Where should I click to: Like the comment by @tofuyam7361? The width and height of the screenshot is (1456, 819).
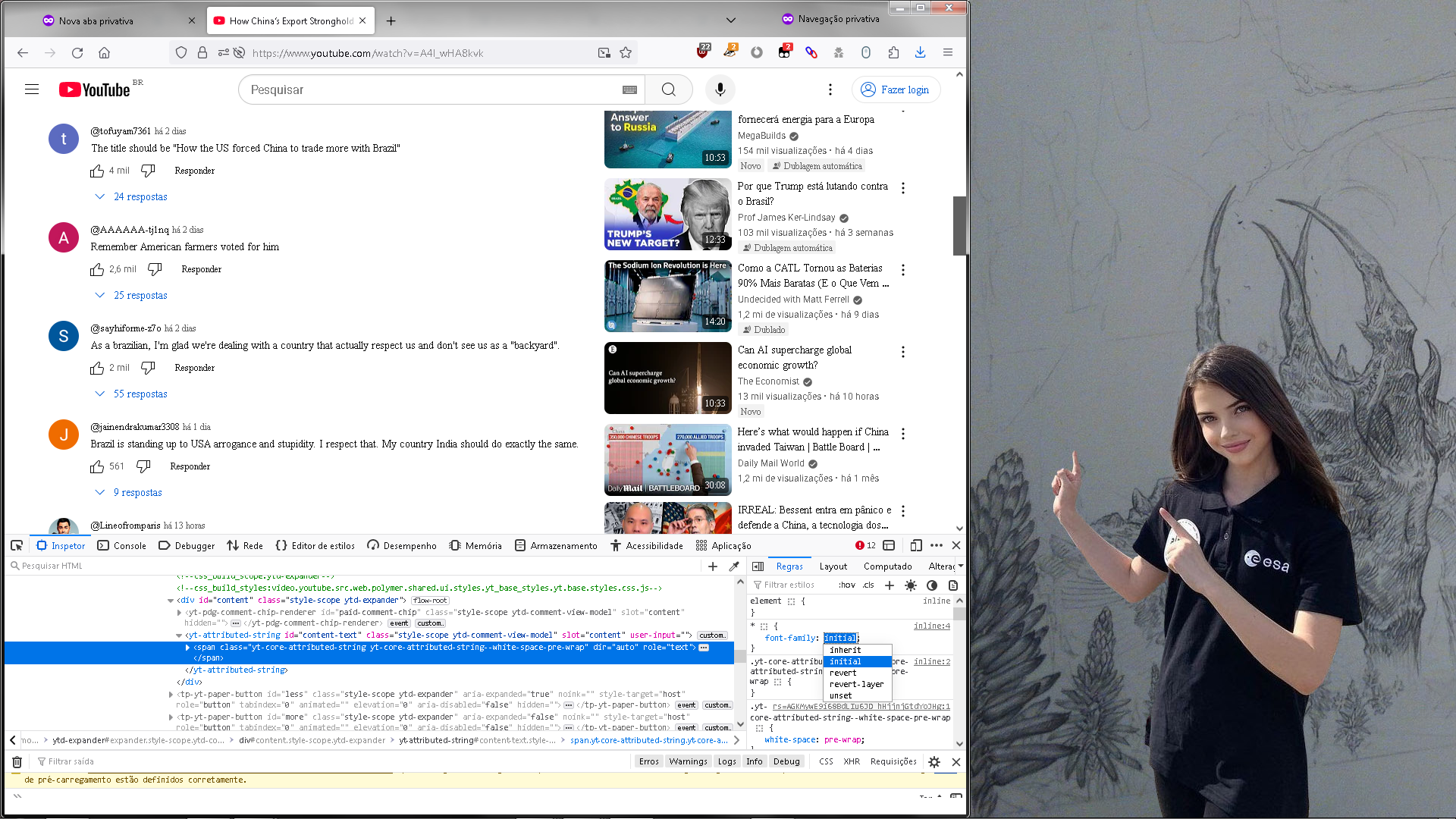tap(97, 171)
